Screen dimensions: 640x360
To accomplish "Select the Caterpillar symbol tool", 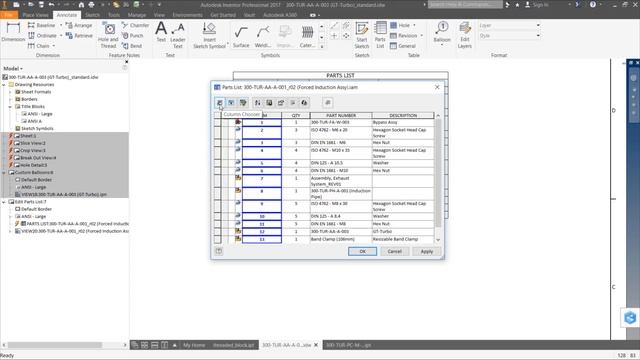I will (307, 37).
